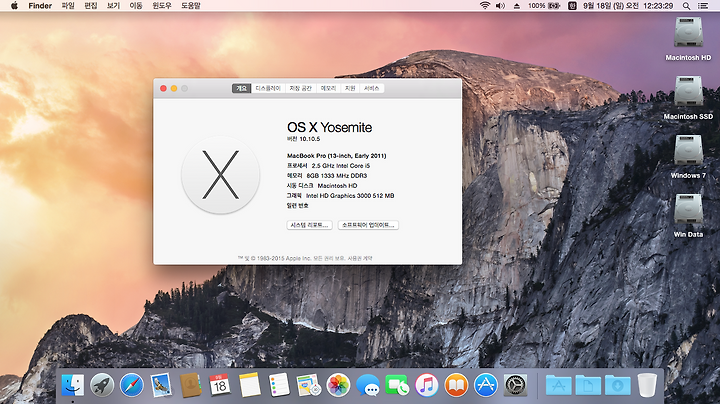The width and height of the screenshot is (720, 404).
Task: Click OS X Yosemite title text
Action: [x=329, y=127]
